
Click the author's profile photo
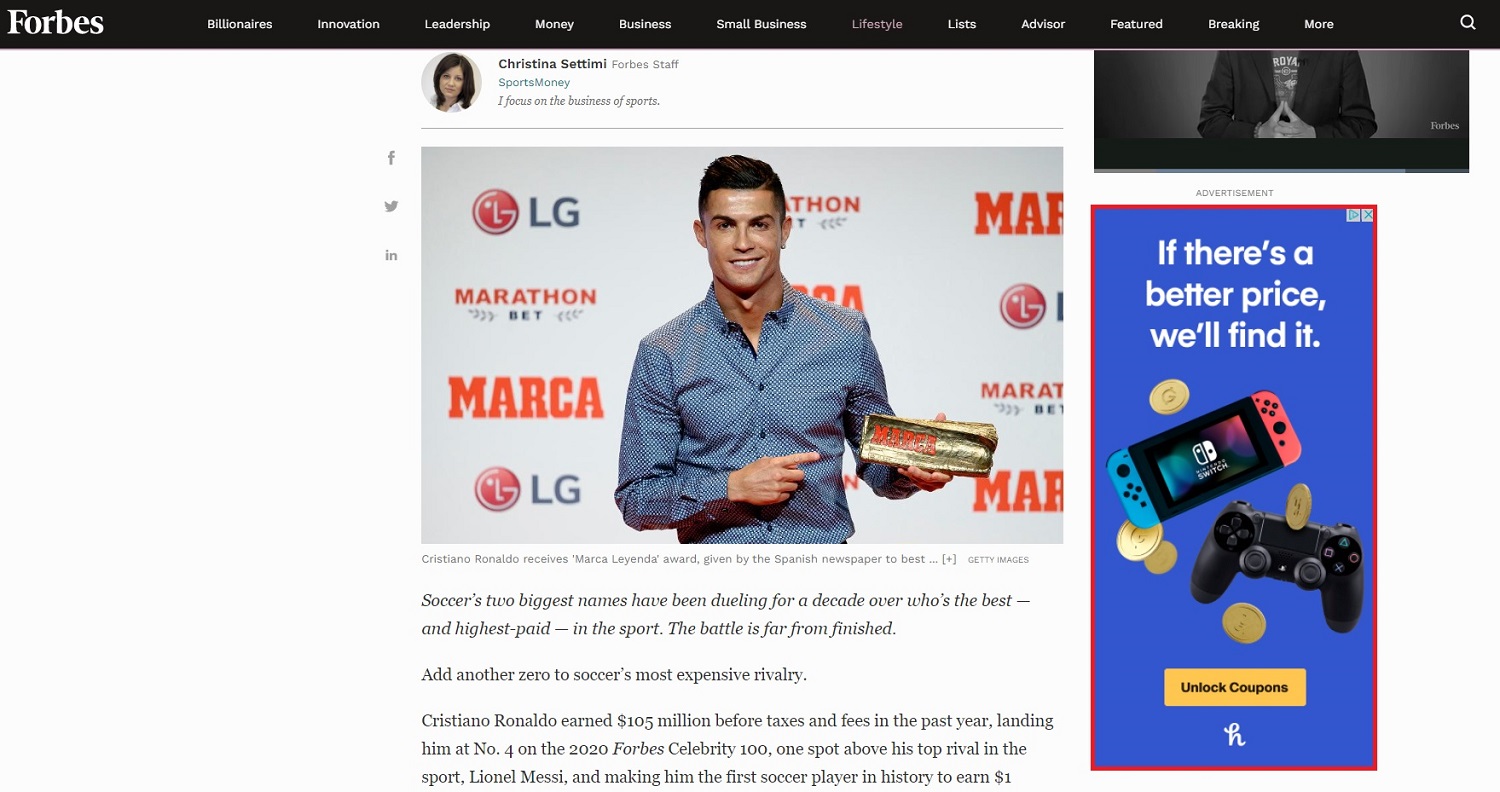[451, 82]
